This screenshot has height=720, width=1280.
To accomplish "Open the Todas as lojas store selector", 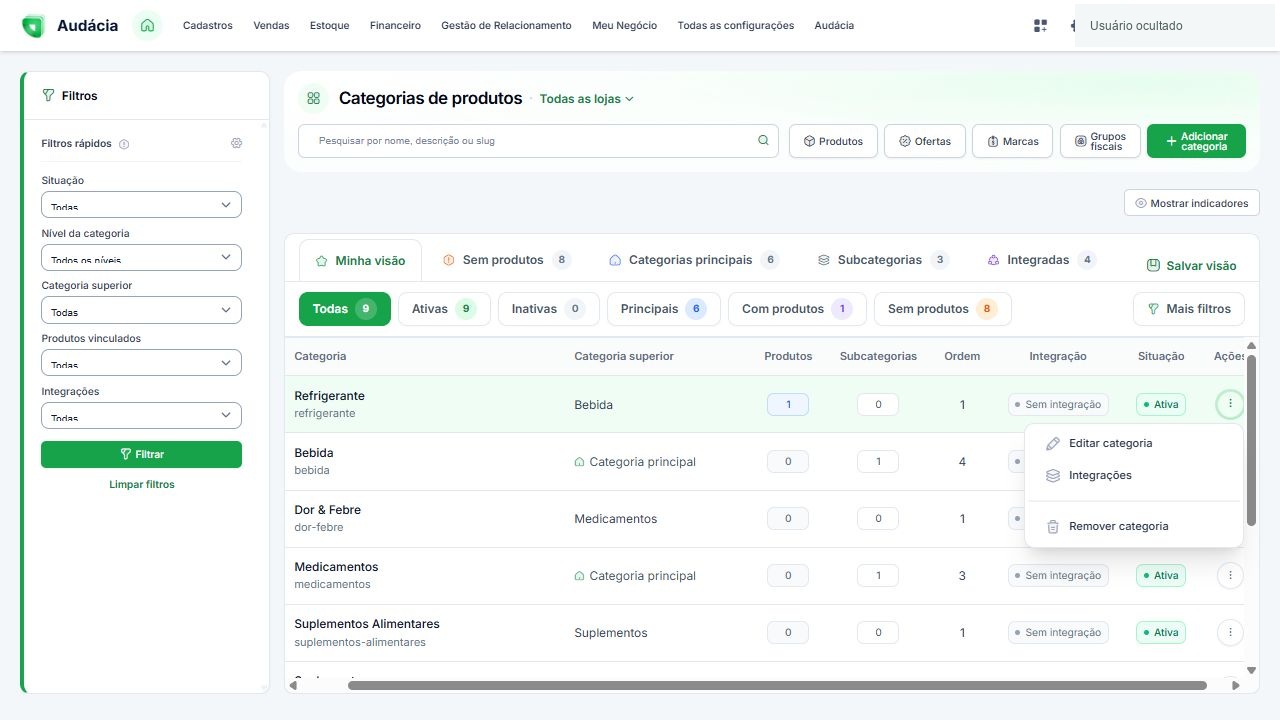I will click(x=587, y=99).
